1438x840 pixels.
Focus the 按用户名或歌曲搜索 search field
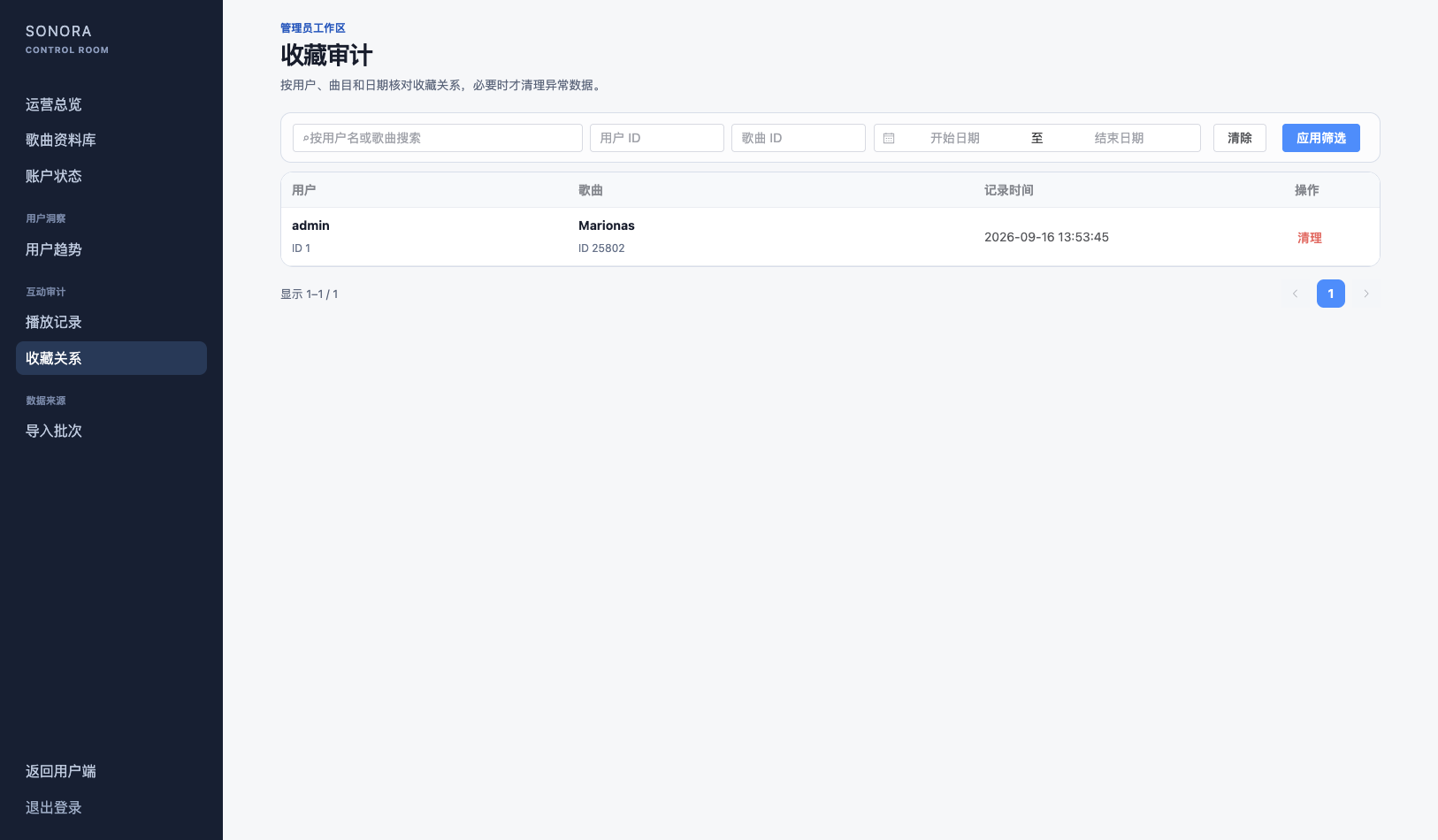click(438, 138)
